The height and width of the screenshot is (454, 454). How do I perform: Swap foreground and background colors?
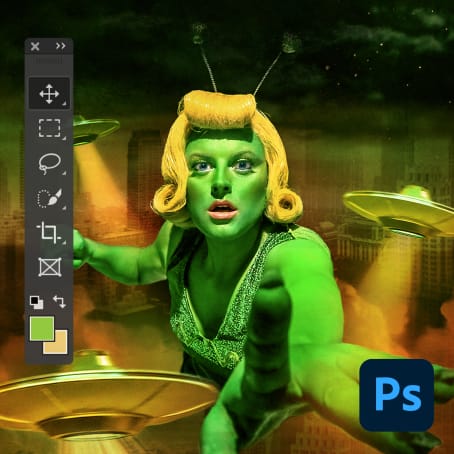(60, 301)
